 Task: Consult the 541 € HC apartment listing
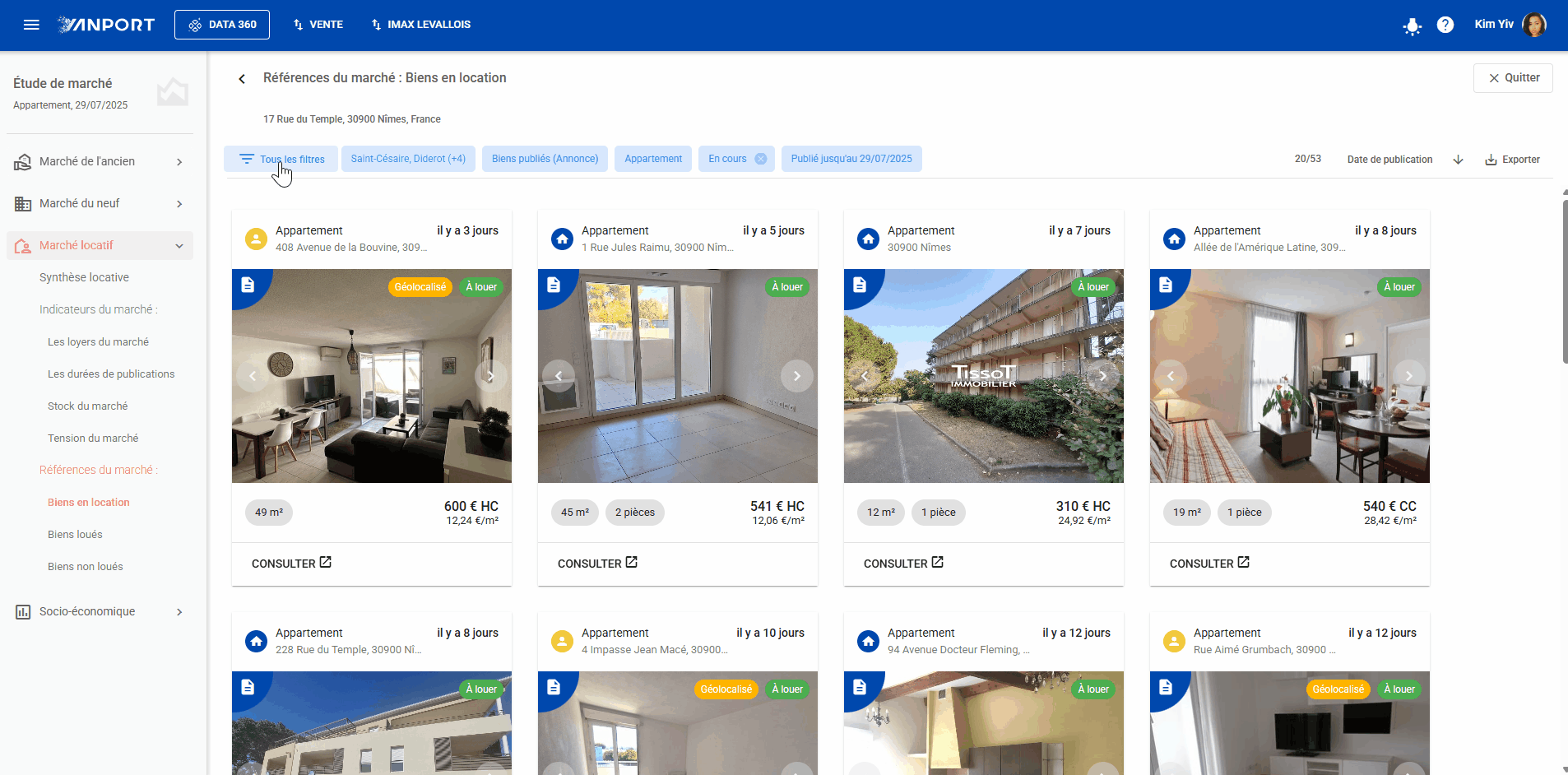pos(597,564)
